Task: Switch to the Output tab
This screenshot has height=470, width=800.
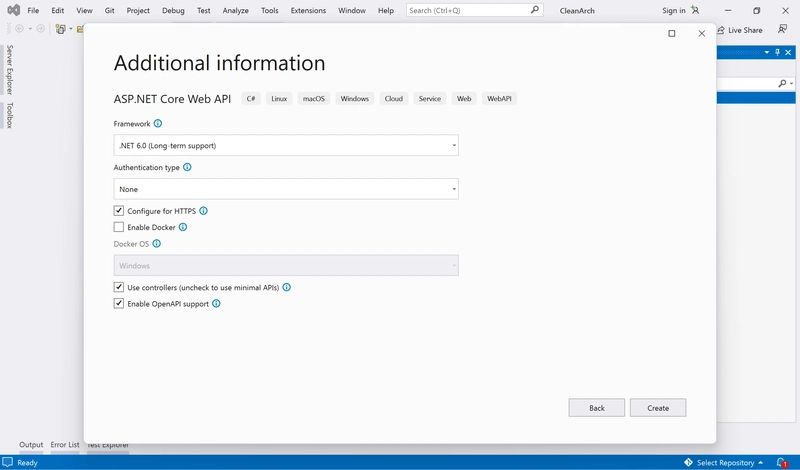Action: (31, 444)
